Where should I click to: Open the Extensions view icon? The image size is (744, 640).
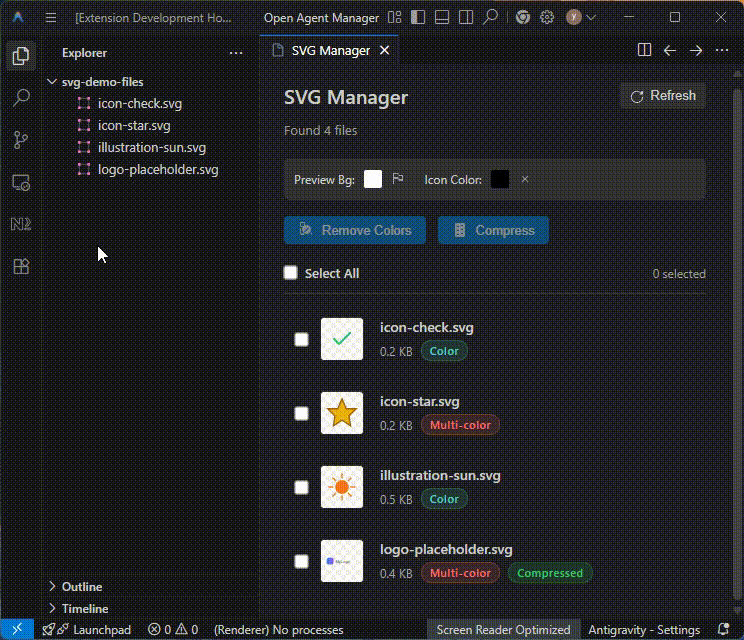tap(20, 266)
